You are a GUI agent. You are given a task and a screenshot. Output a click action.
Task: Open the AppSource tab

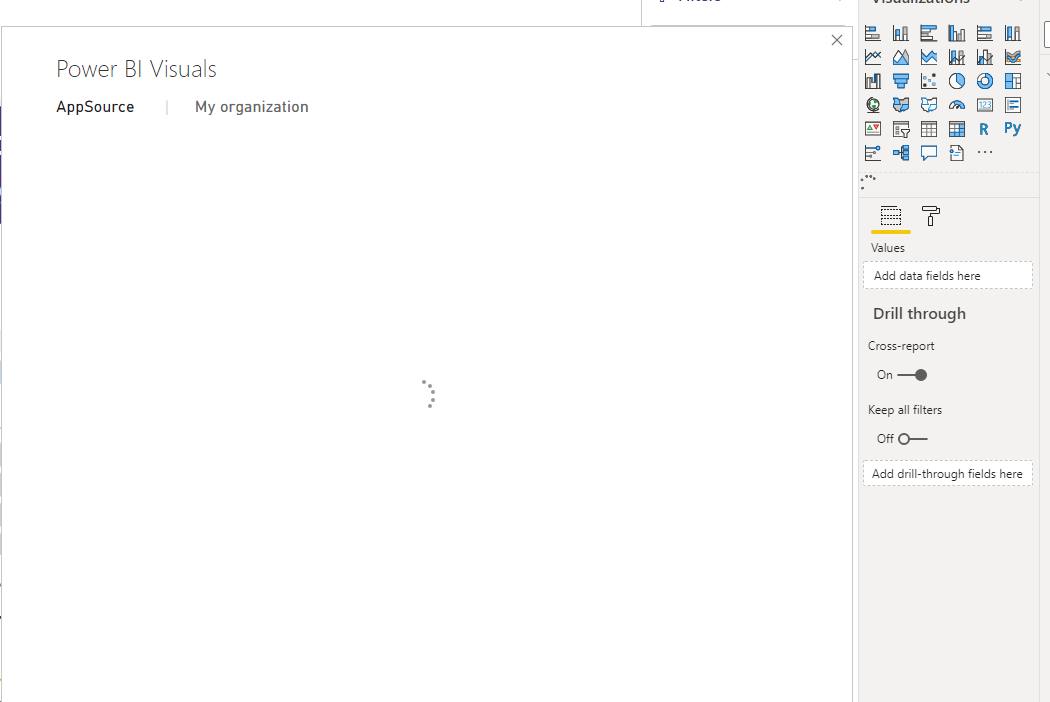pyautogui.click(x=95, y=107)
